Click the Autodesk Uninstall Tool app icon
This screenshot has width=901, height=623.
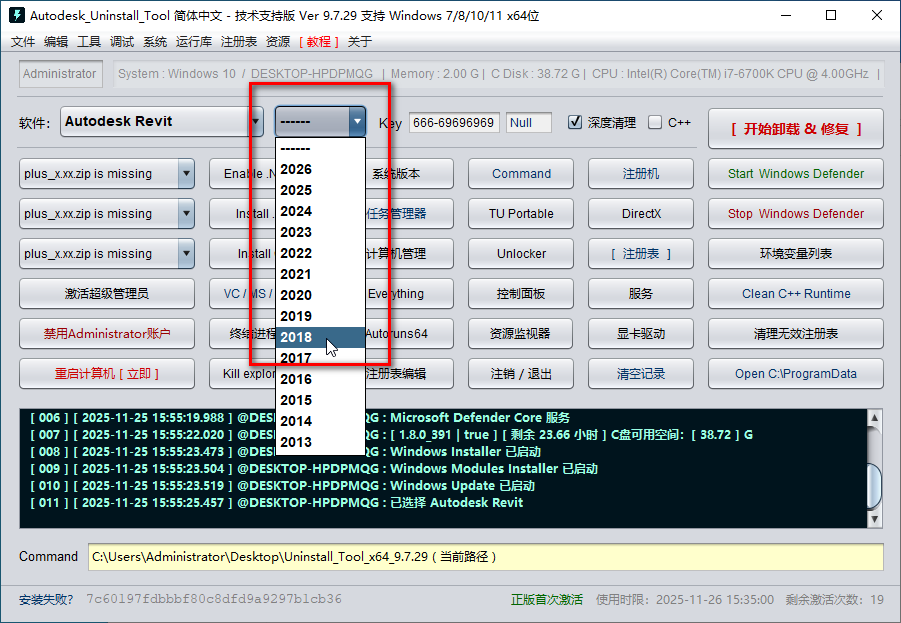(17, 15)
